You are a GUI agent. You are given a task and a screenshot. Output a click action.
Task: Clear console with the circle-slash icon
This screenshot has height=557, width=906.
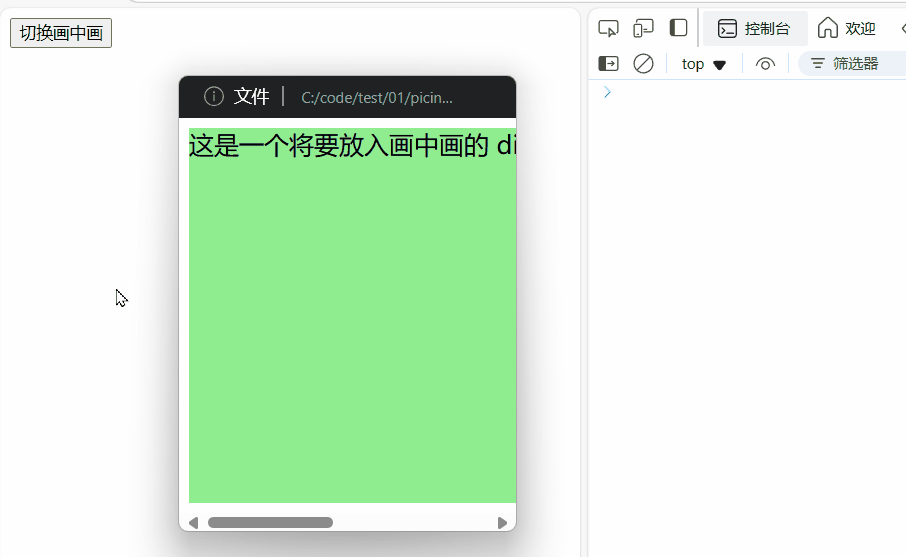[643, 64]
